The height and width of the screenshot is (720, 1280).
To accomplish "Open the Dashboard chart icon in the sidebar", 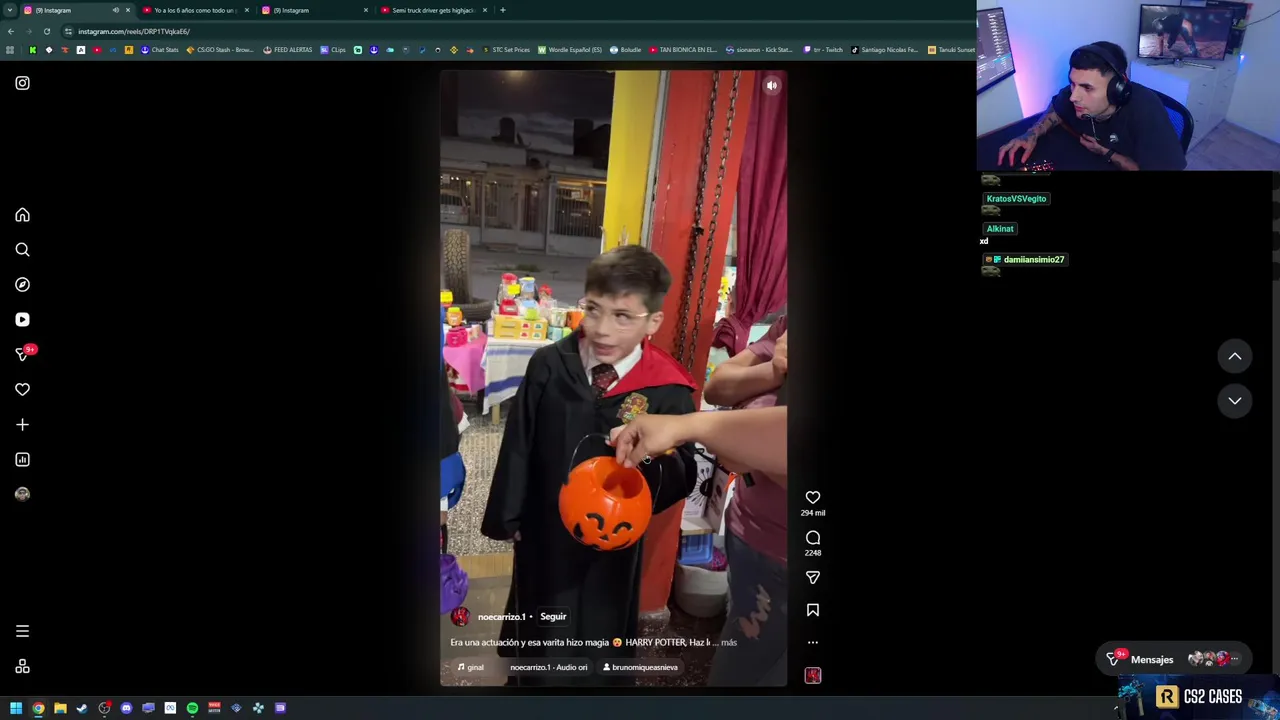I will click(22, 460).
